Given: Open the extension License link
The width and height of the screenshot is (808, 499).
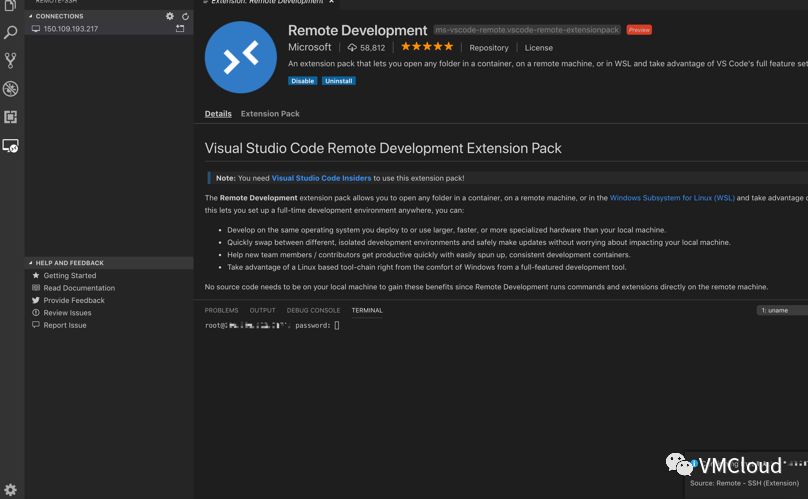Looking at the screenshot, I should (538, 47).
